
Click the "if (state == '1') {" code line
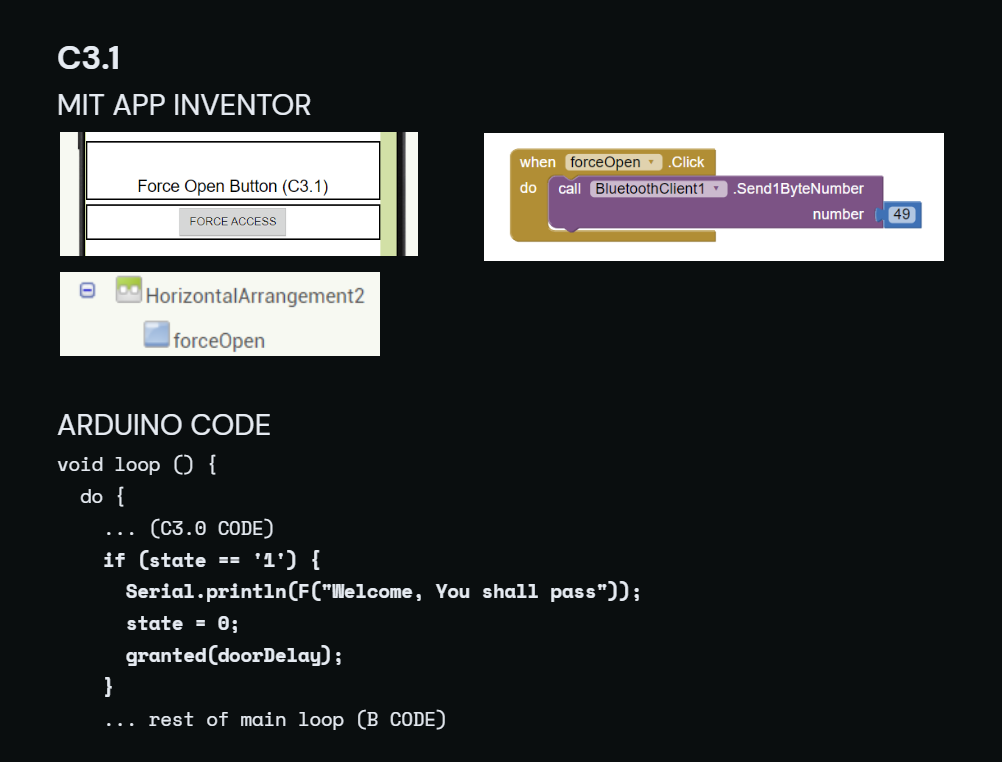pos(212,561)
